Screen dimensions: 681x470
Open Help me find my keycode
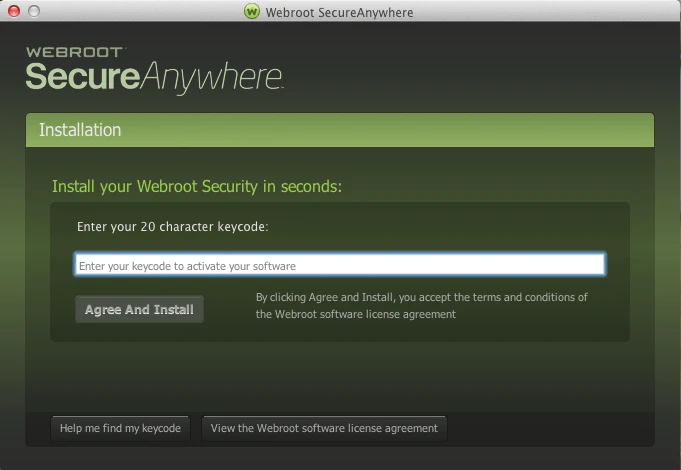pos(120,428)
